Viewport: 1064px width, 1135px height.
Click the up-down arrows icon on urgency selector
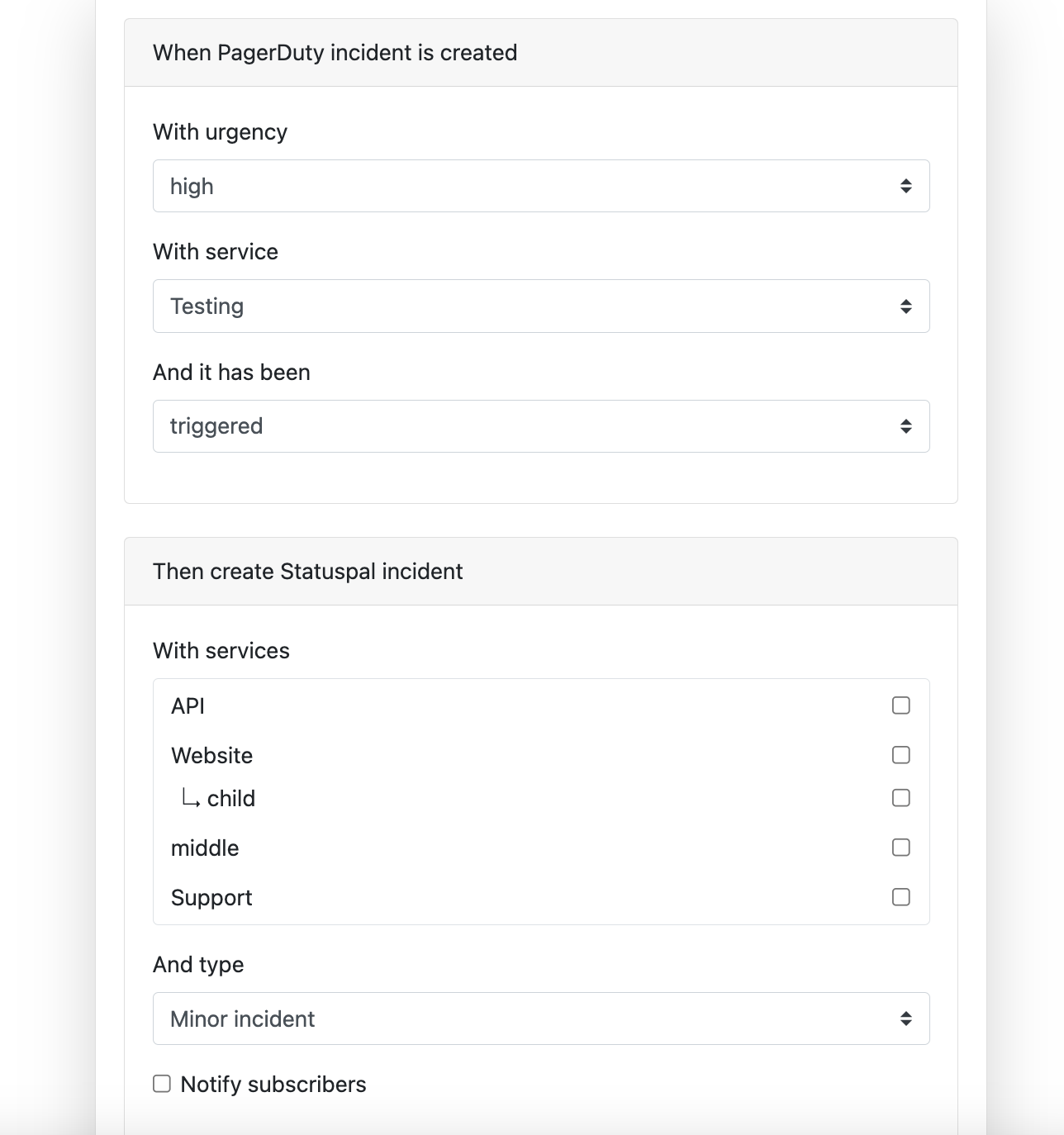click(906, 186)
